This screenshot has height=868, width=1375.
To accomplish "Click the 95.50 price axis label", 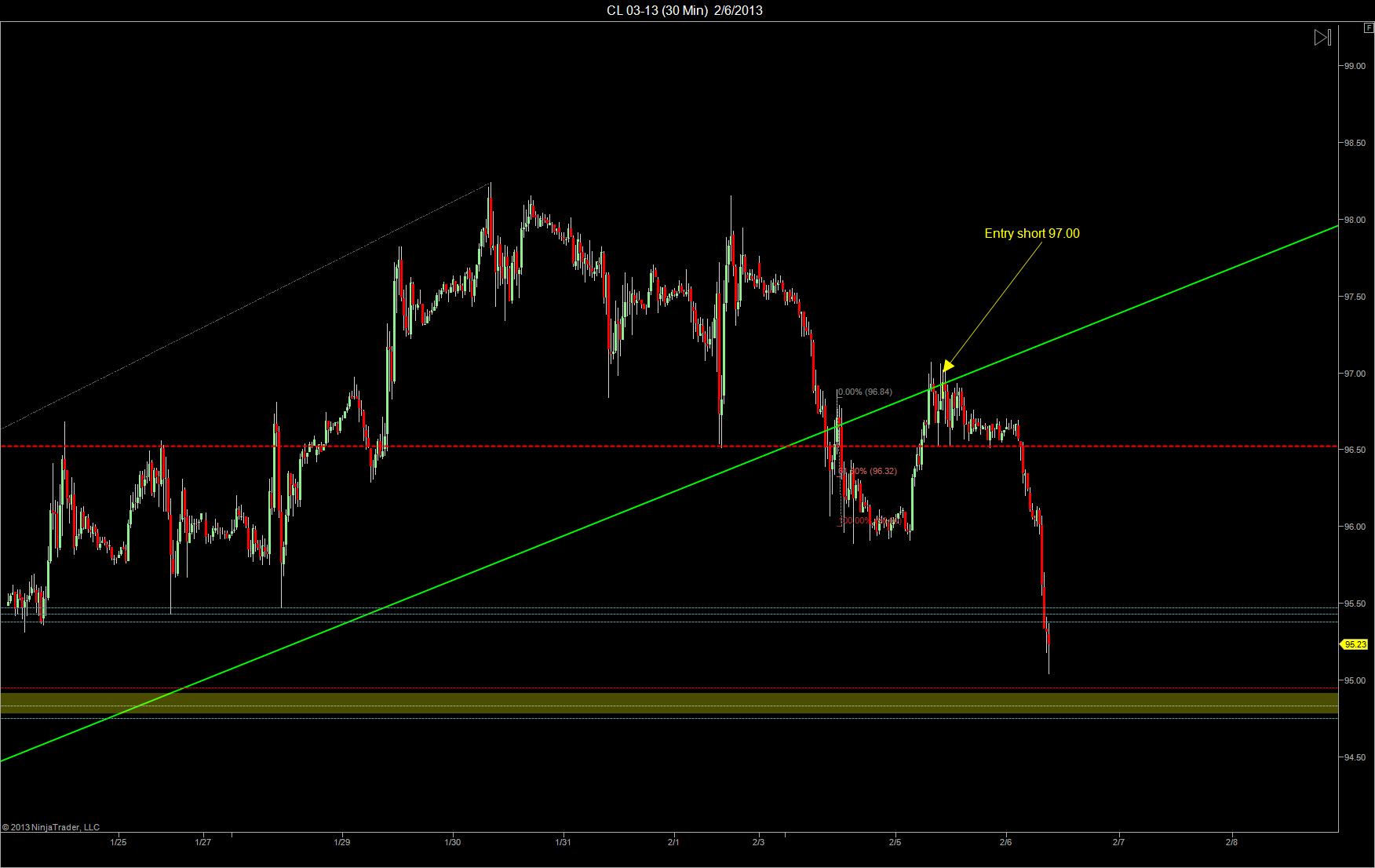I will point(1355,604).
